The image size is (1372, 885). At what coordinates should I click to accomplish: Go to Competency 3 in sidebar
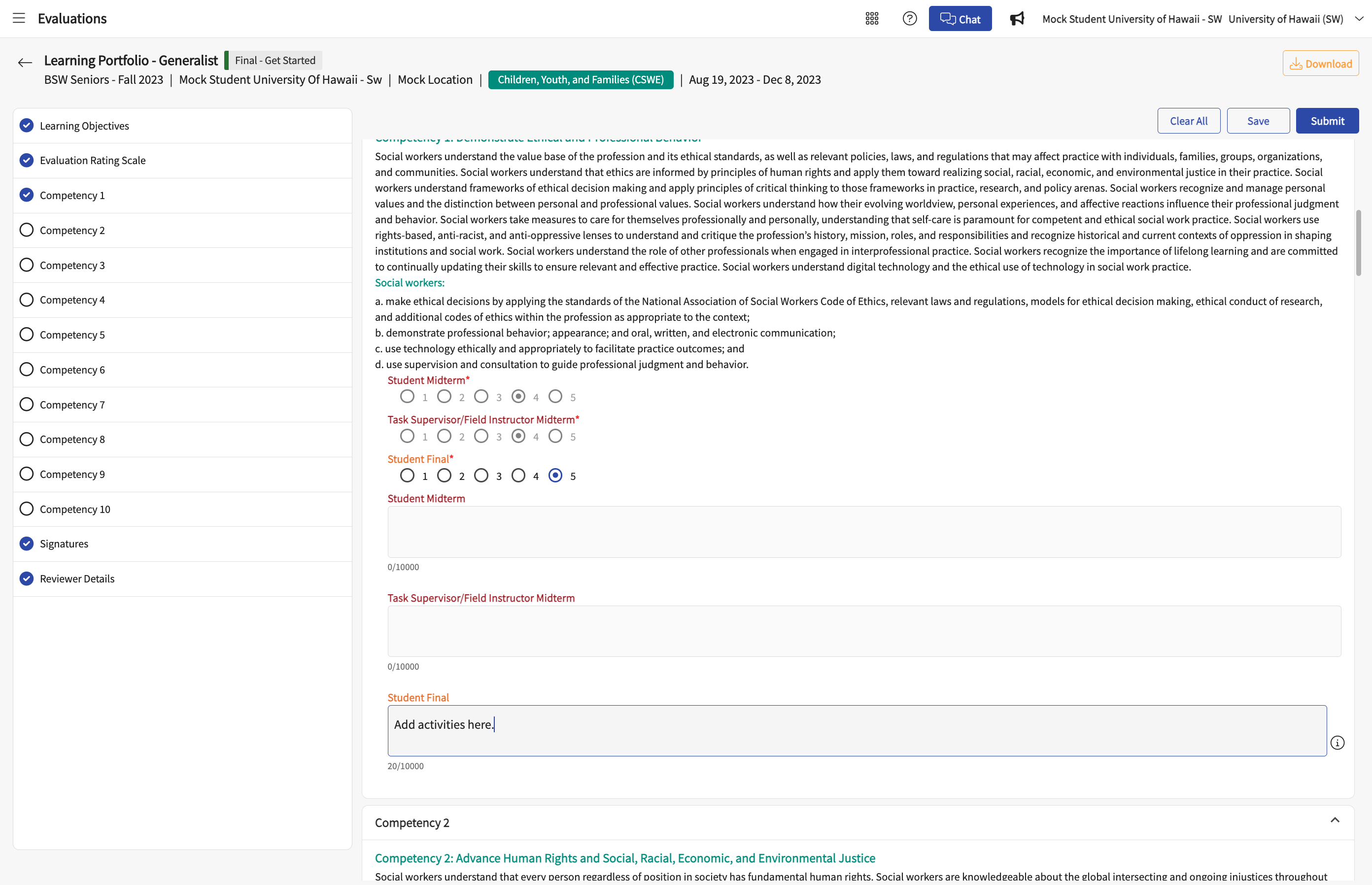point(182,265)
